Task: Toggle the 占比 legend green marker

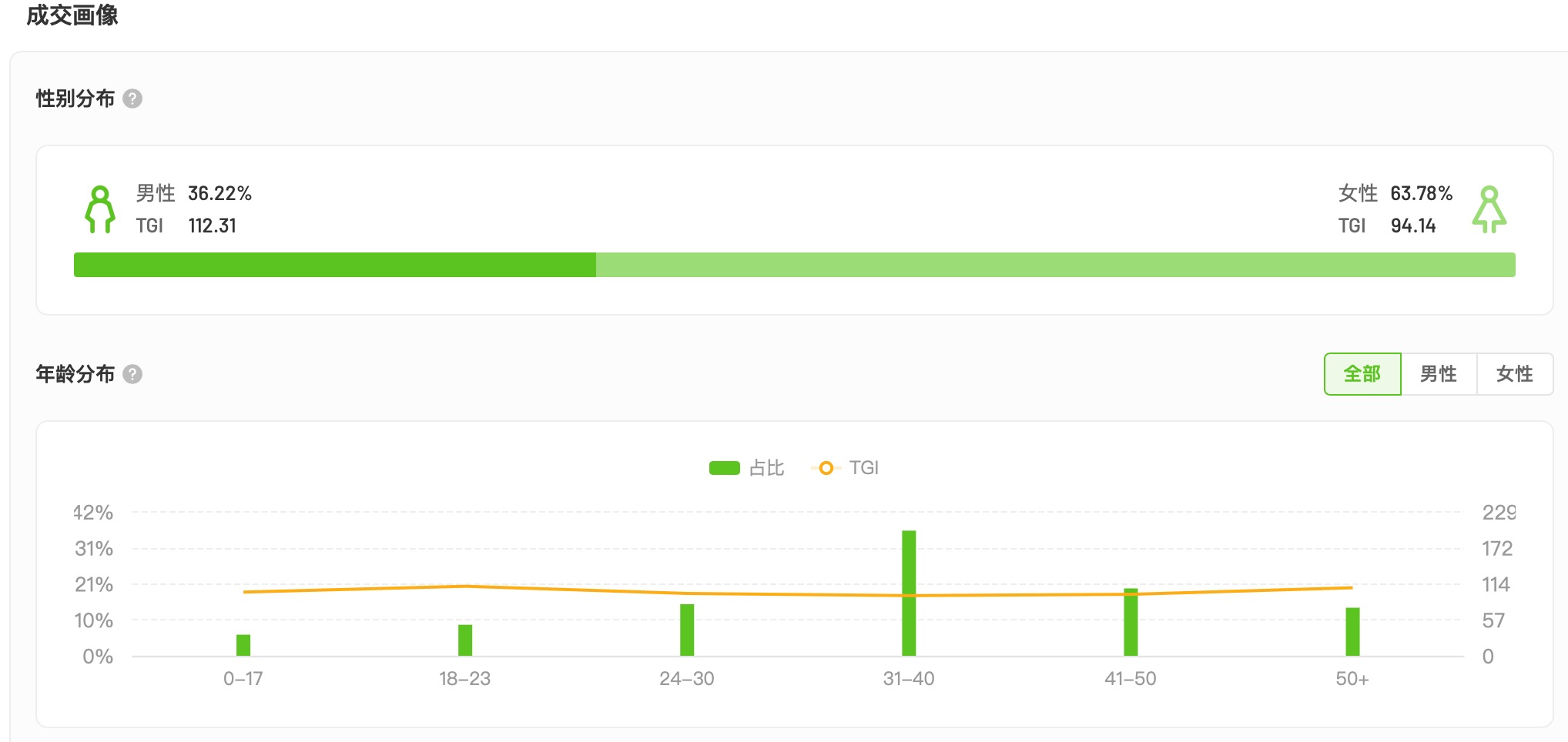Action: tap(724, 468)
